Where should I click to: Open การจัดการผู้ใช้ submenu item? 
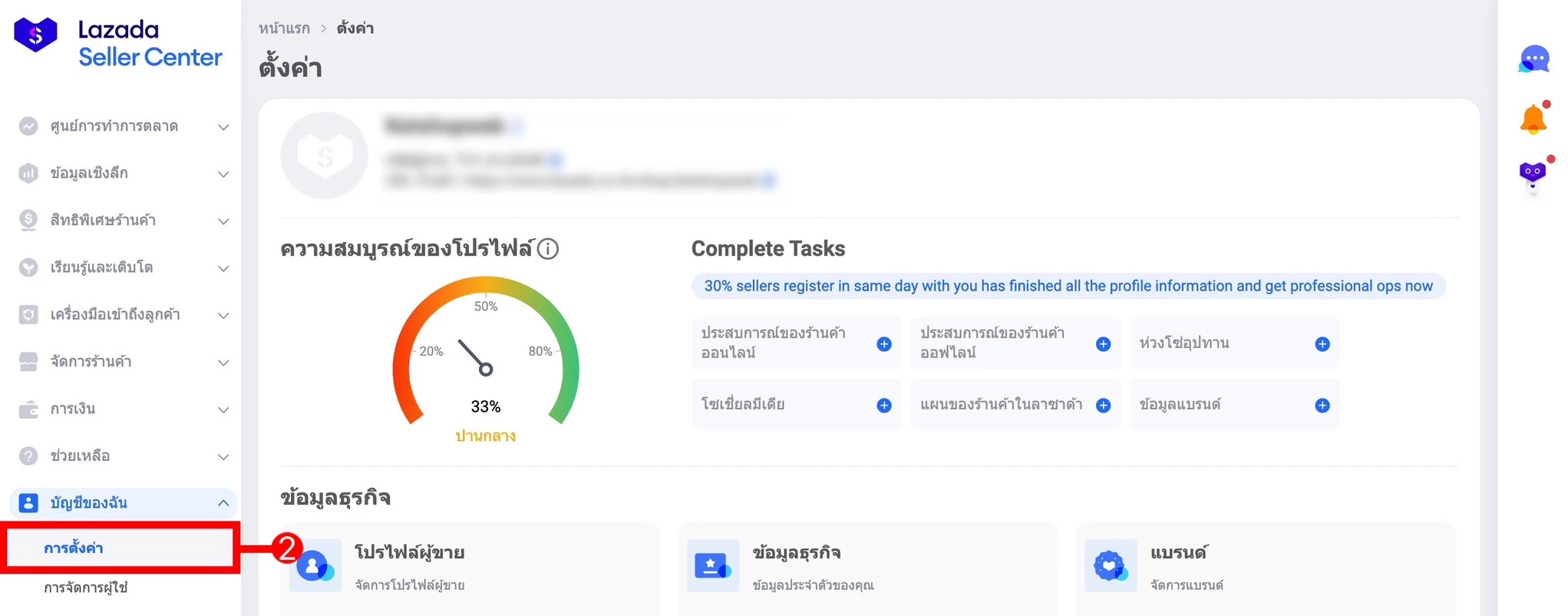pos(85,588)
